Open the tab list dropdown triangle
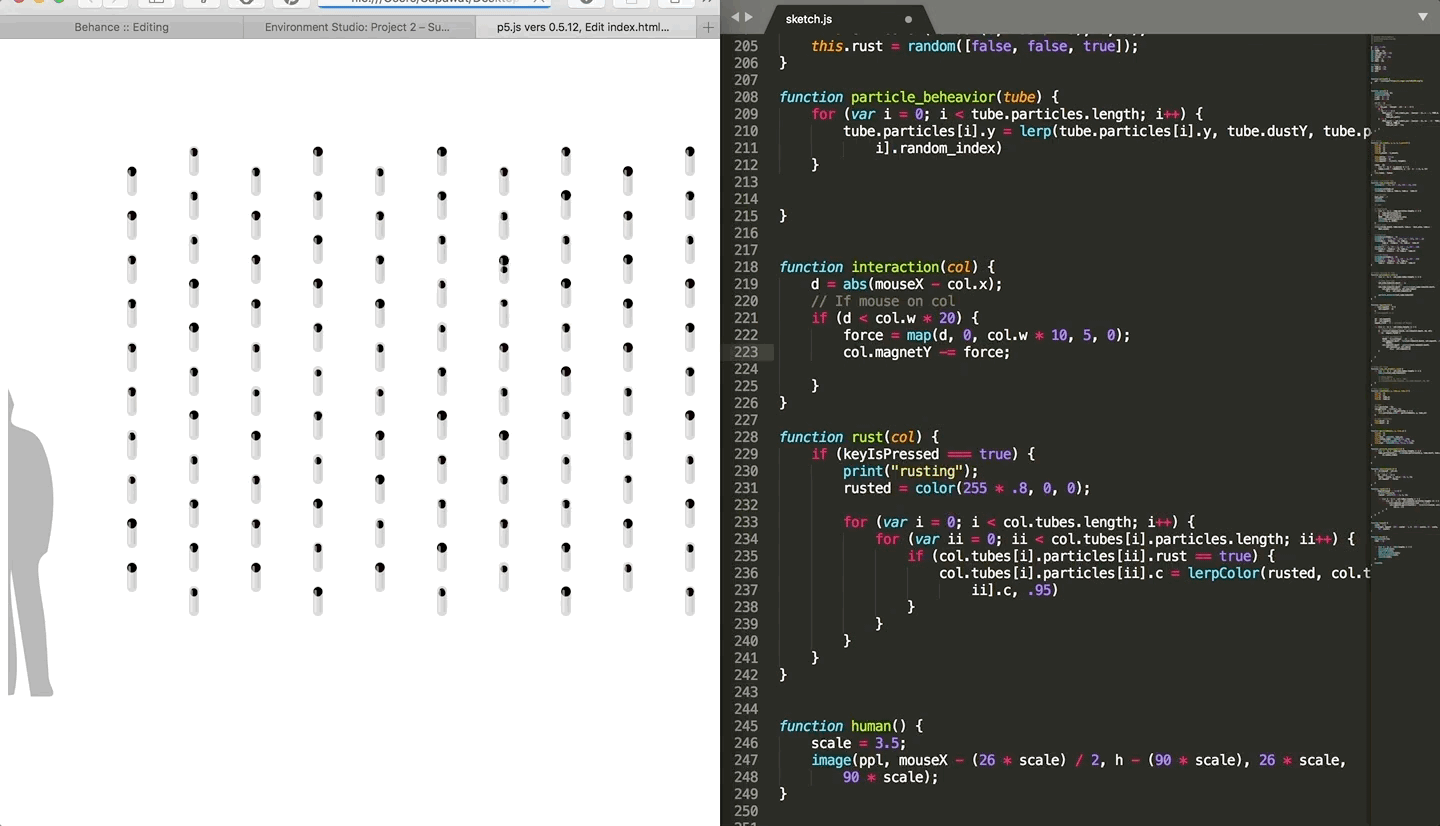 1423,18
